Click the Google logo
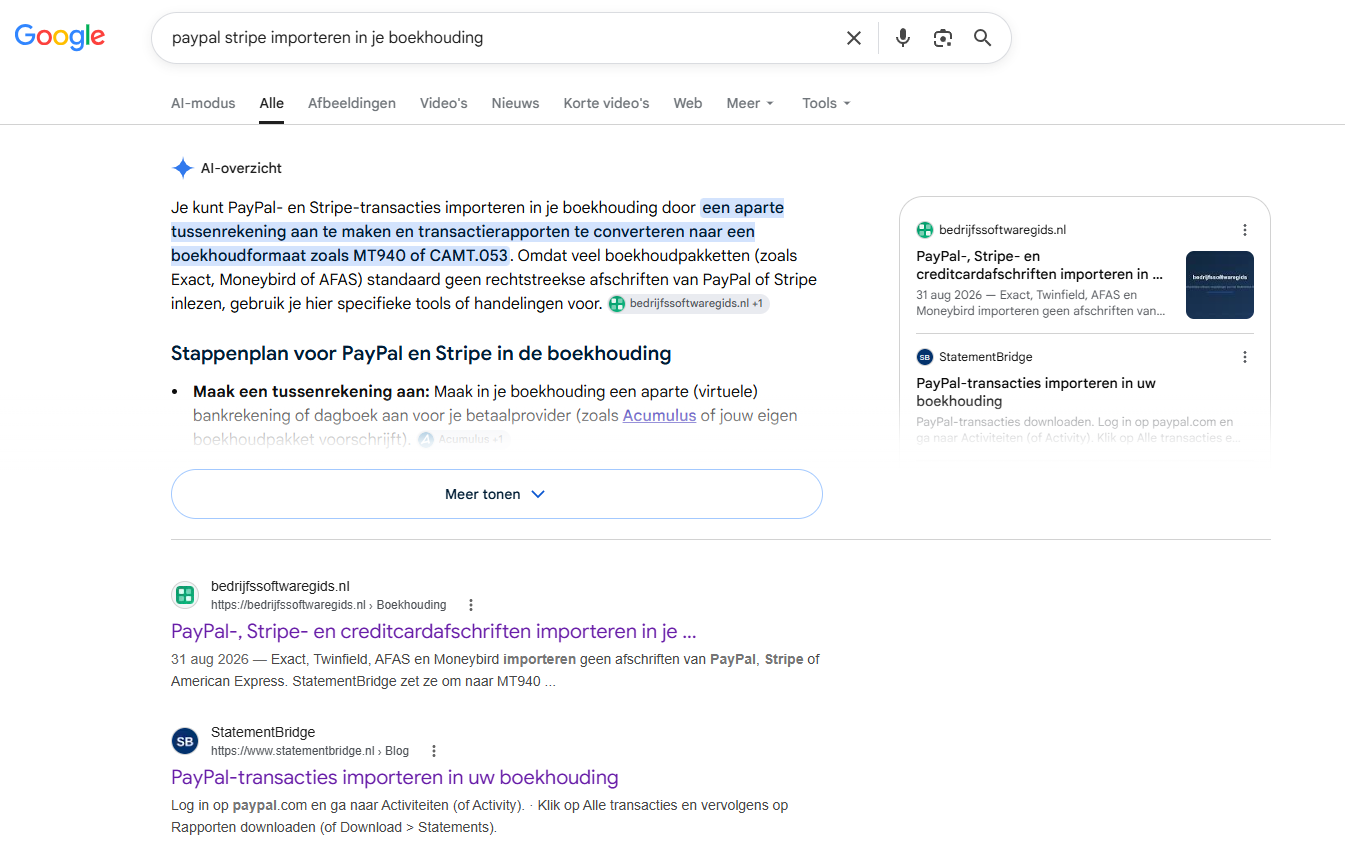1345x853 pixels. coord(60,37)
